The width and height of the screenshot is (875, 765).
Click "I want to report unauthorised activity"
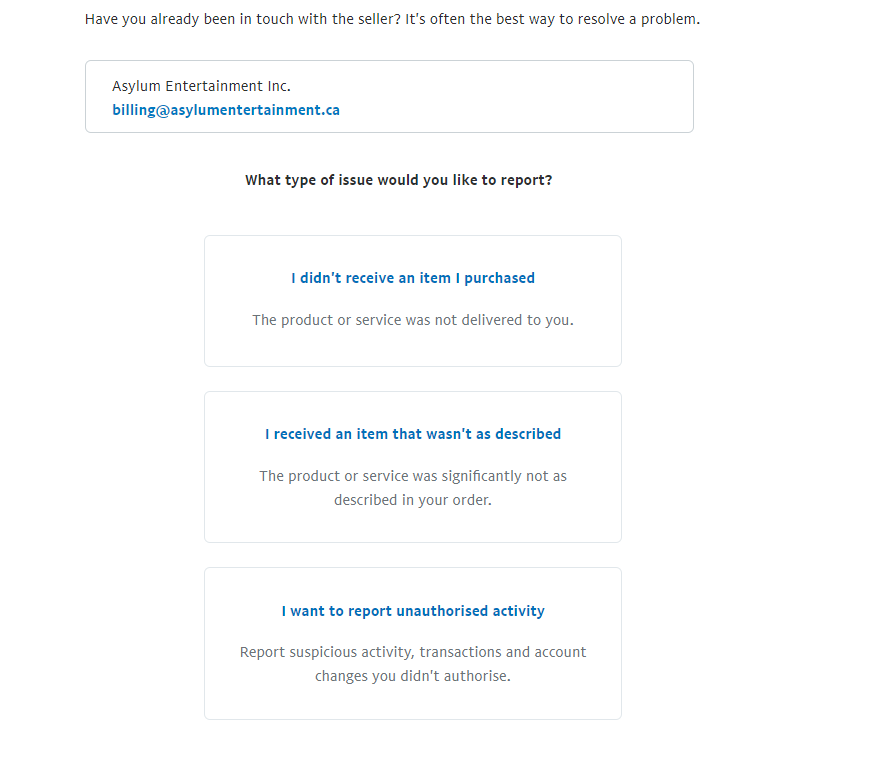[413, 611]
